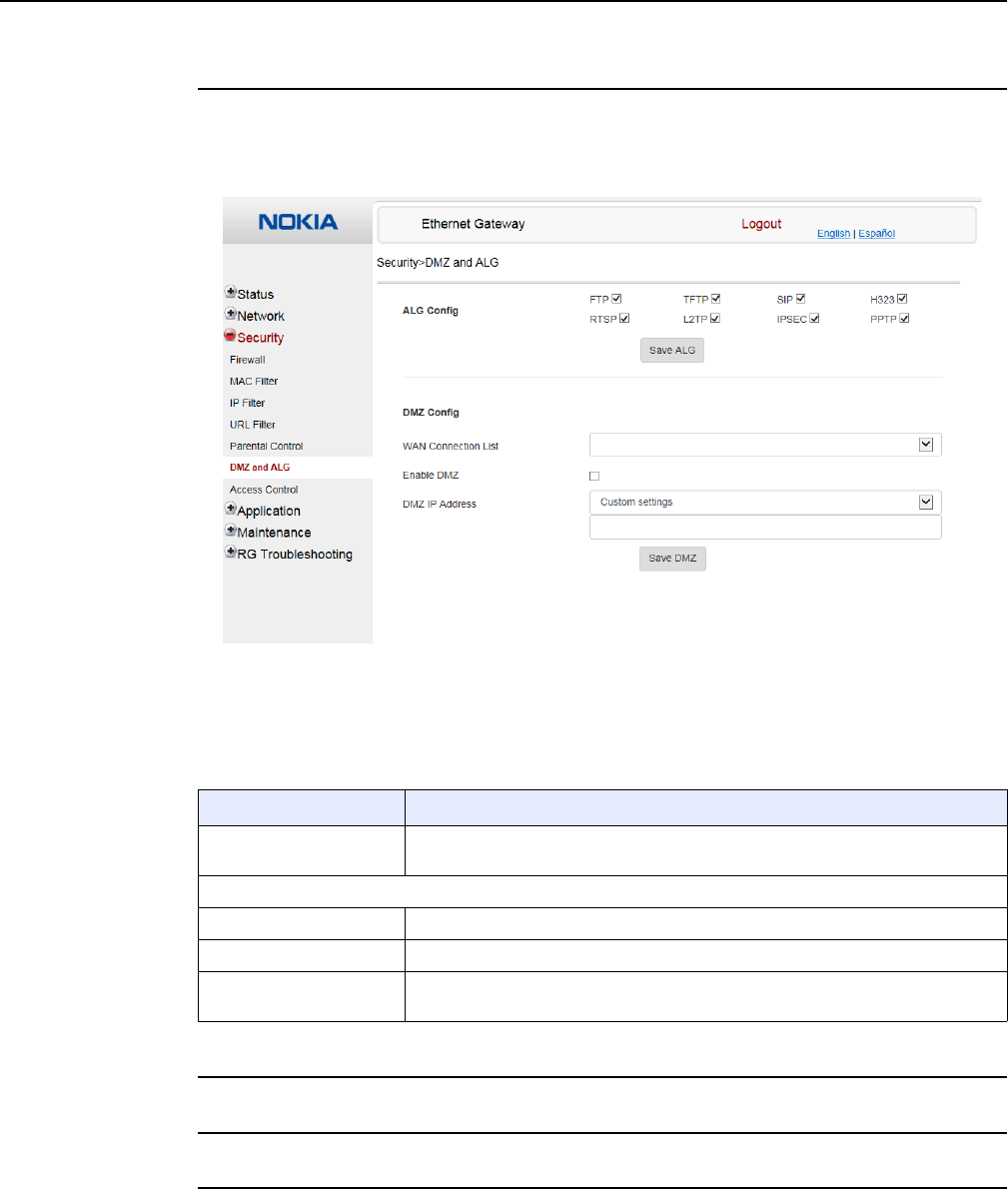Open the IP Filter page
This screenshot has height=1198, width=1008.
click(248, 404)
